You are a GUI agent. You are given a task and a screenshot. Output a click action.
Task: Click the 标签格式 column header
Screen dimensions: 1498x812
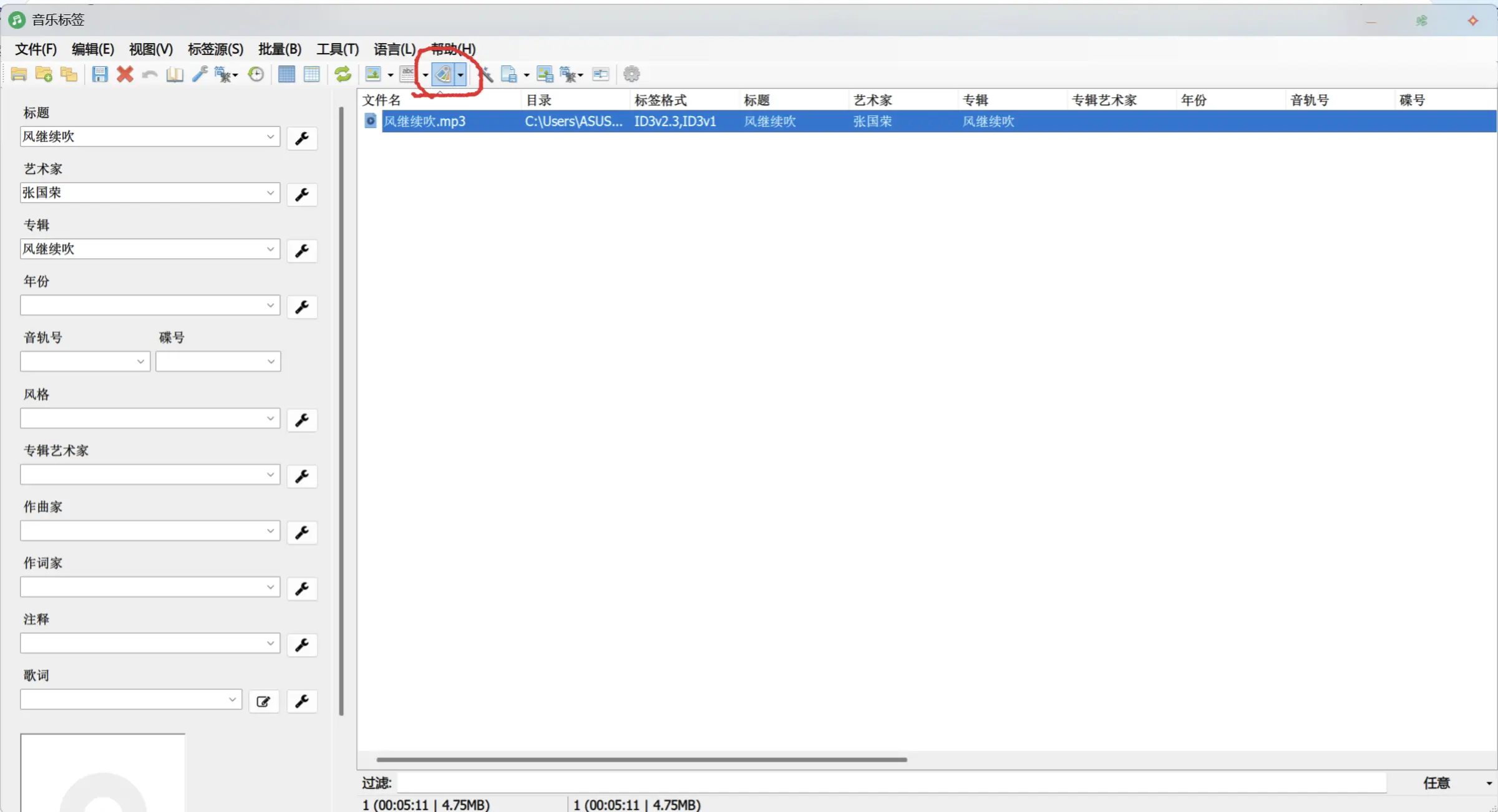(683, 100)
